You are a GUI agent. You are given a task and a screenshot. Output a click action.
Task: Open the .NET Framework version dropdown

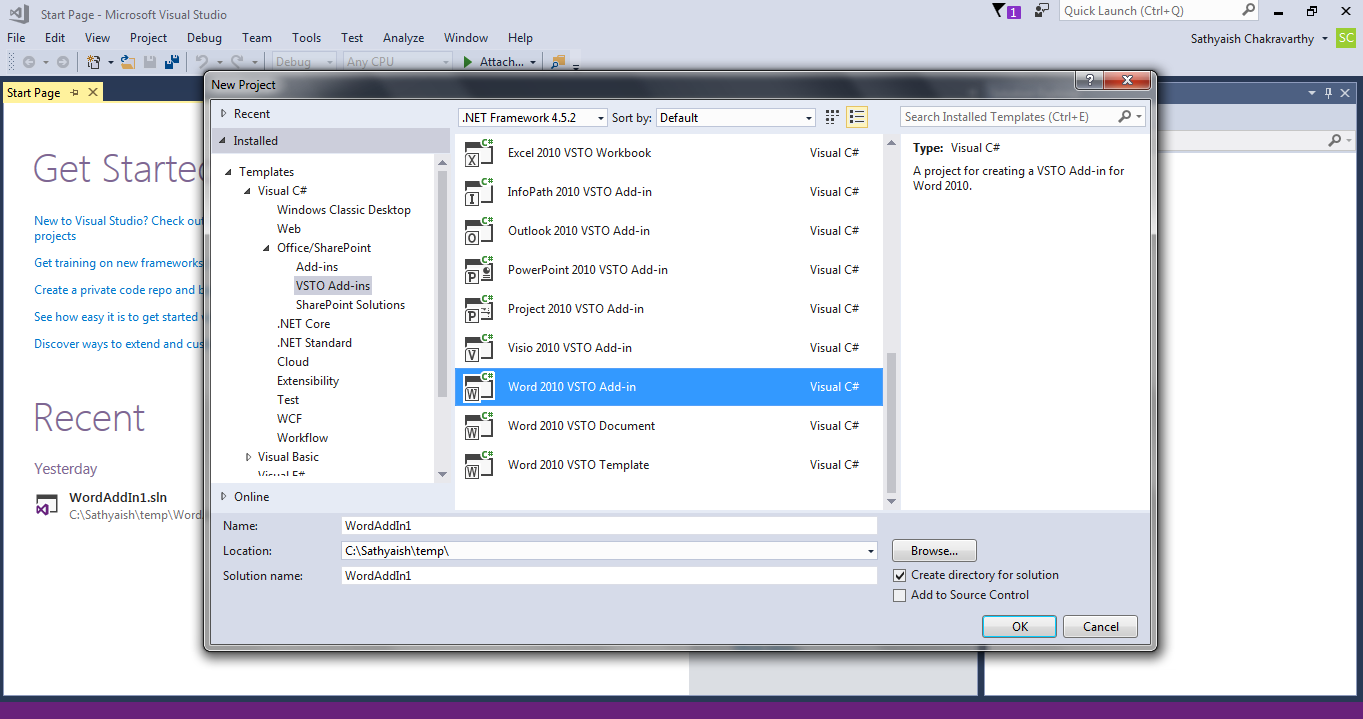coord(601,118)
